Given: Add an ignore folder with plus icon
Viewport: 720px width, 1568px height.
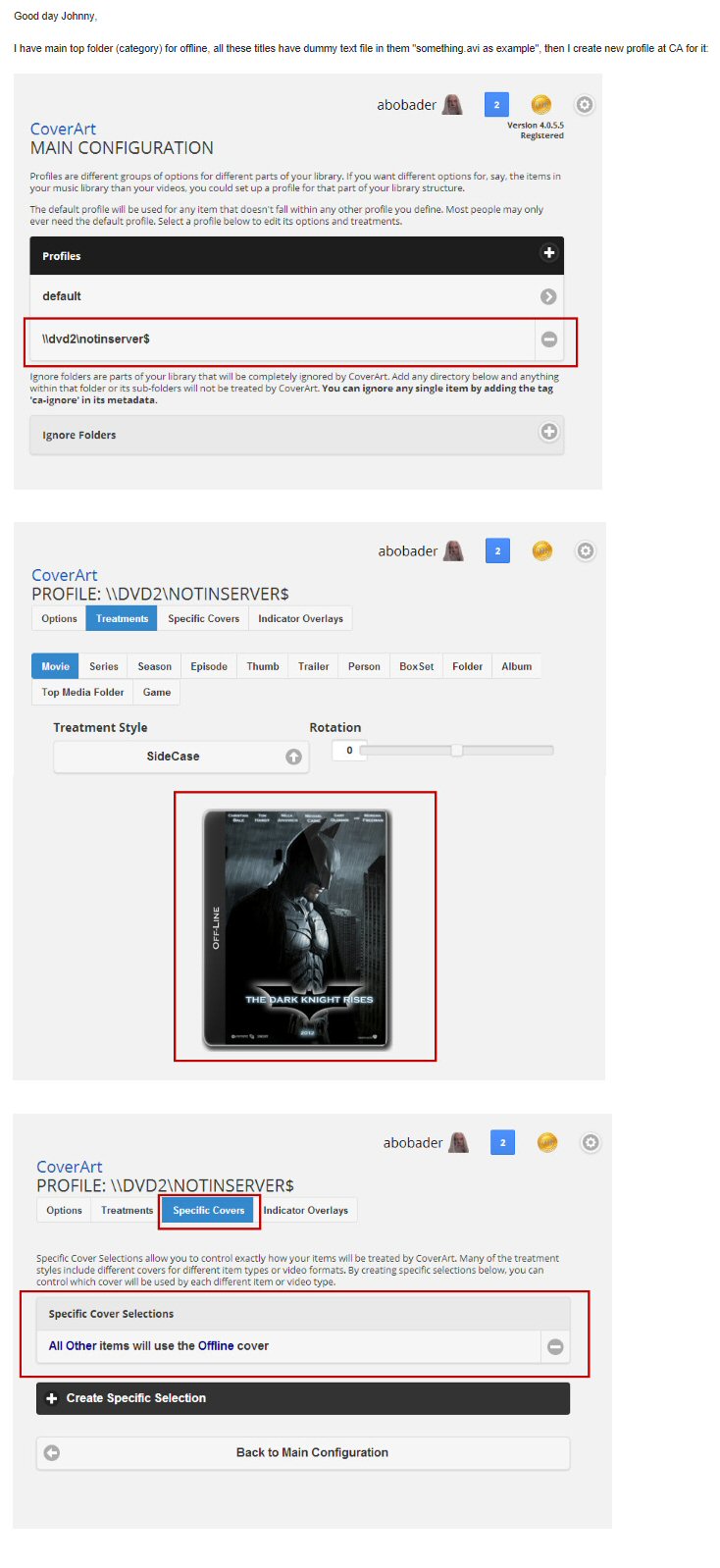Looking at the screenshot, I should click(549, 432).
